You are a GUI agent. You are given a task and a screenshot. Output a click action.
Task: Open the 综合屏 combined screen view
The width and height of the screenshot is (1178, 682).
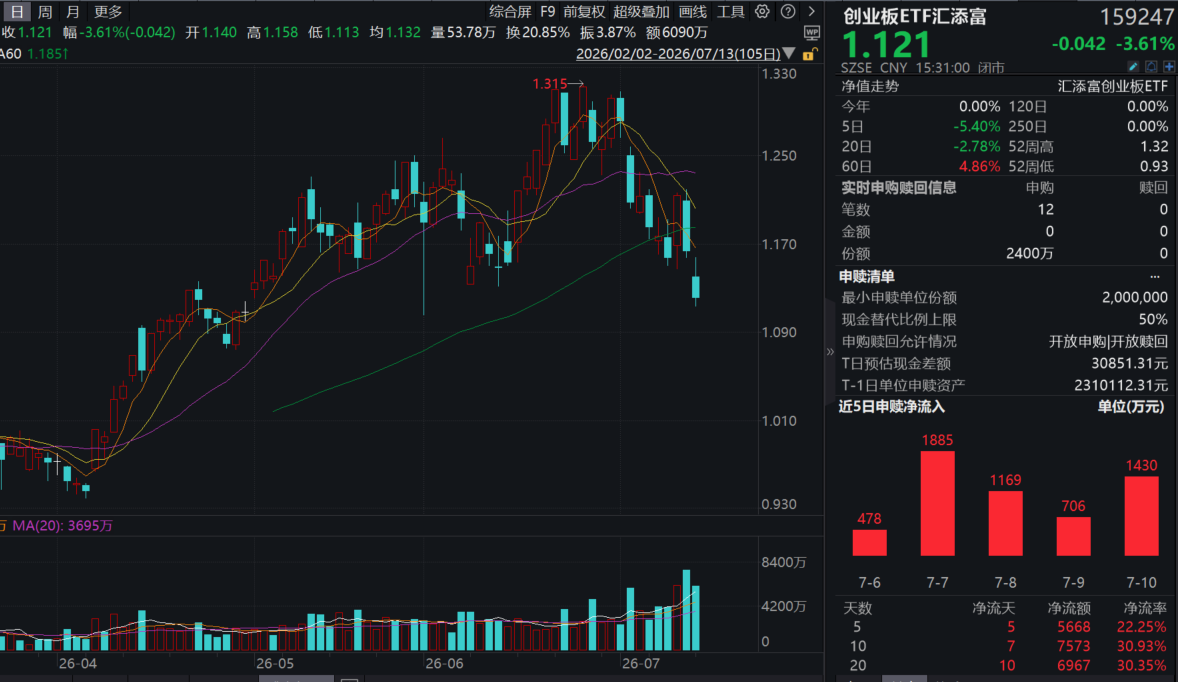click(x=510, y=11)
